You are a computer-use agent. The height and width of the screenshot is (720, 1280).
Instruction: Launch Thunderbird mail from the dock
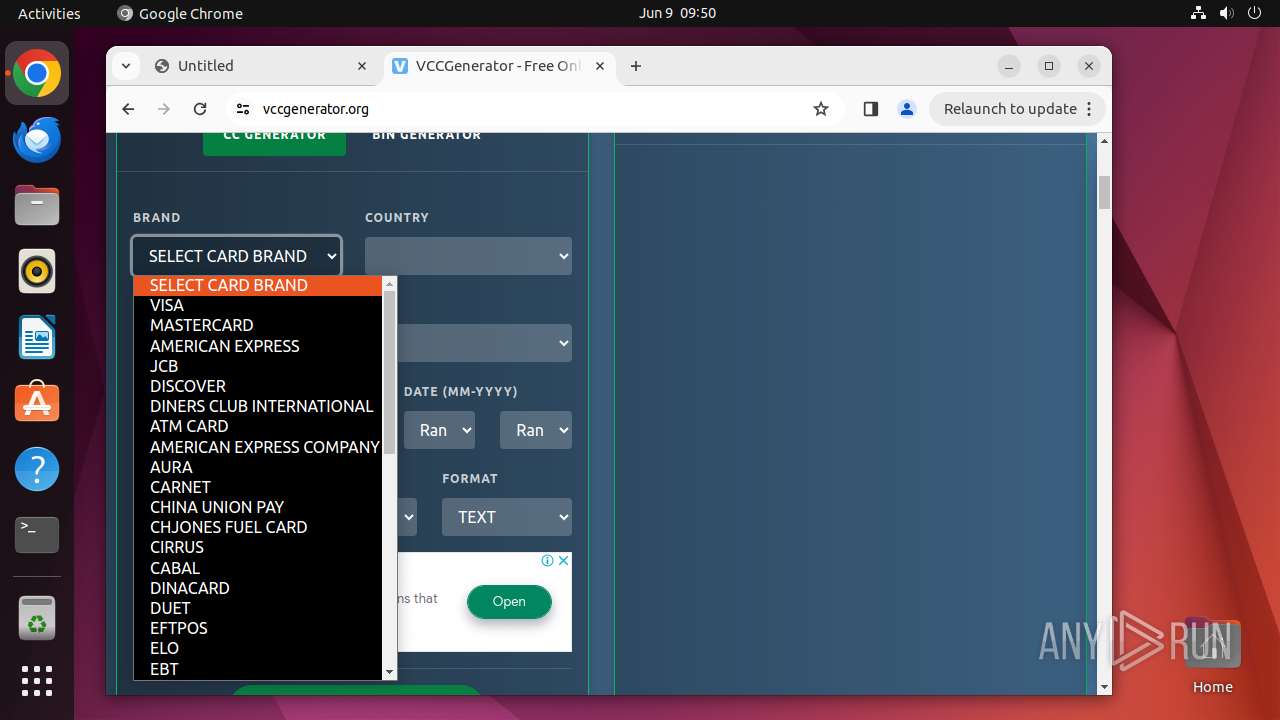click(x=37, y=140)
